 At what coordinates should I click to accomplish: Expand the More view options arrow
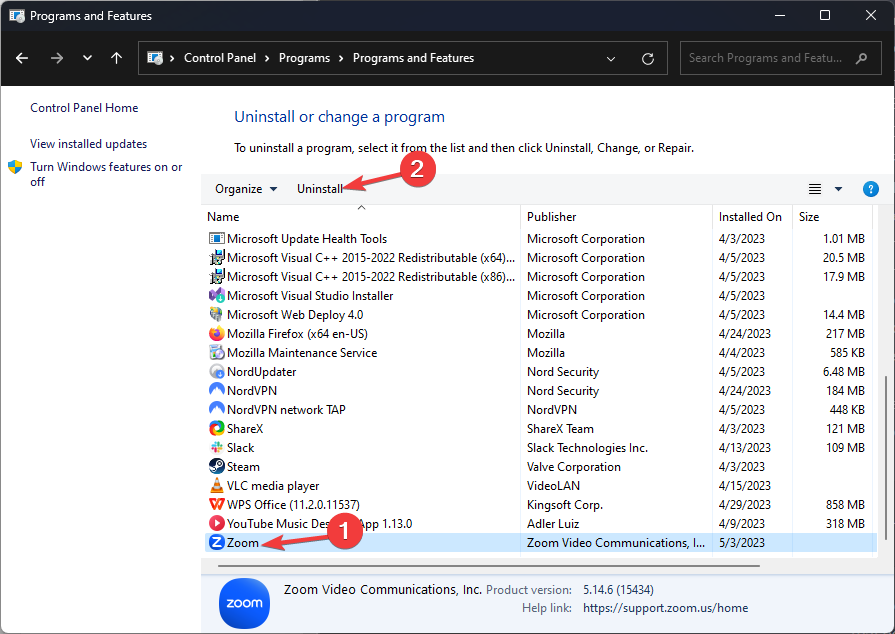click(838, 189)
